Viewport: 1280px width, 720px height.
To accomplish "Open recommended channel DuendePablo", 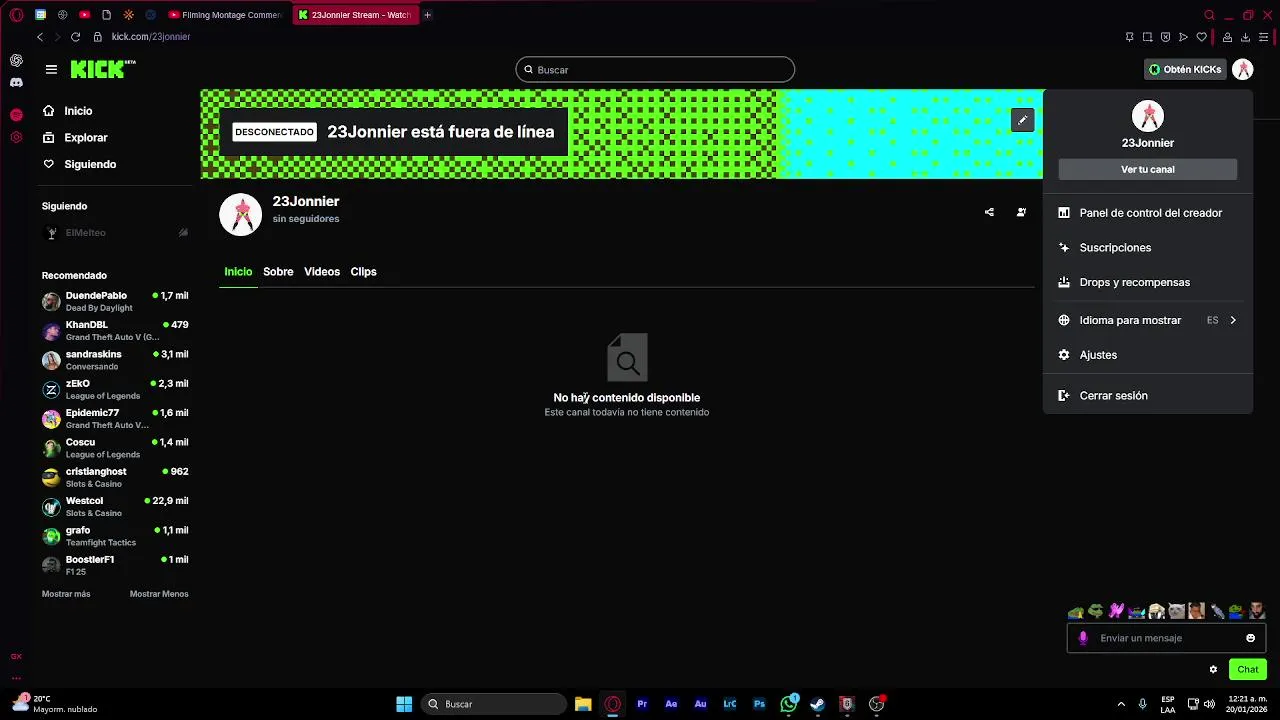I will 115,302.
